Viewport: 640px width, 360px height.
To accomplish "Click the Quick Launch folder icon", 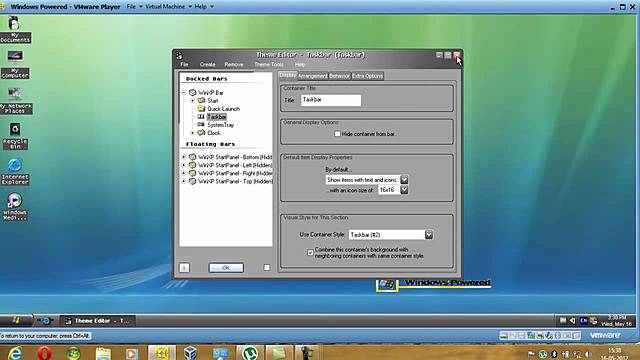I will [x=201, y=109].
